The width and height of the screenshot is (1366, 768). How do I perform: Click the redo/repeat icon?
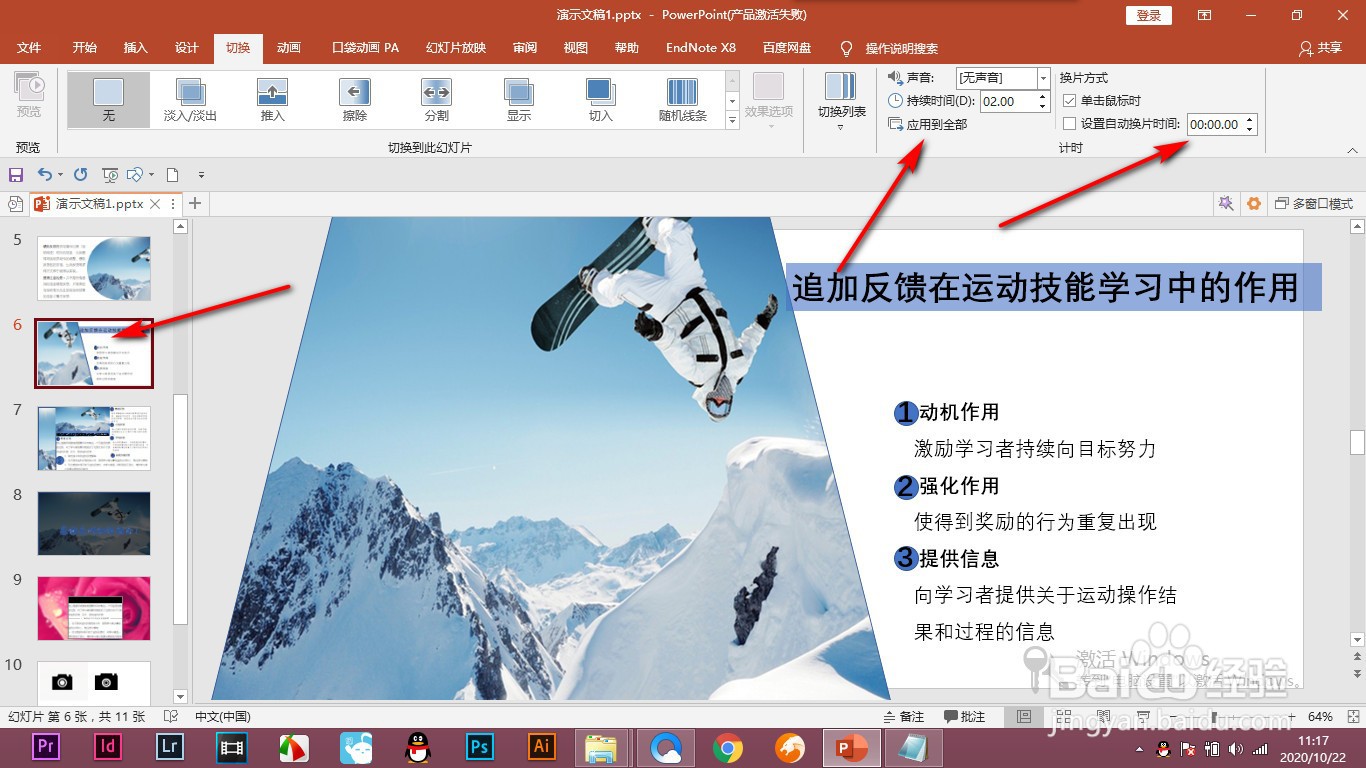pyautogui.click(x=81, y=174)
